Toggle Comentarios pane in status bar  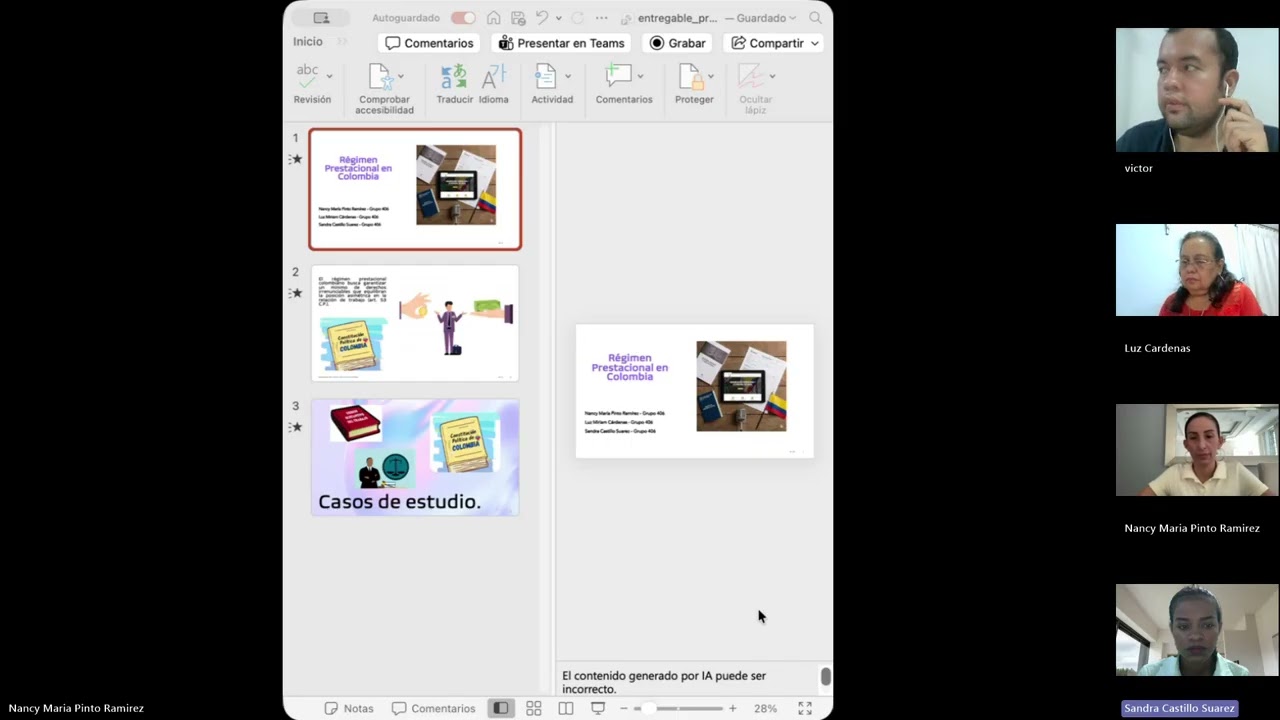coord(433,708)
